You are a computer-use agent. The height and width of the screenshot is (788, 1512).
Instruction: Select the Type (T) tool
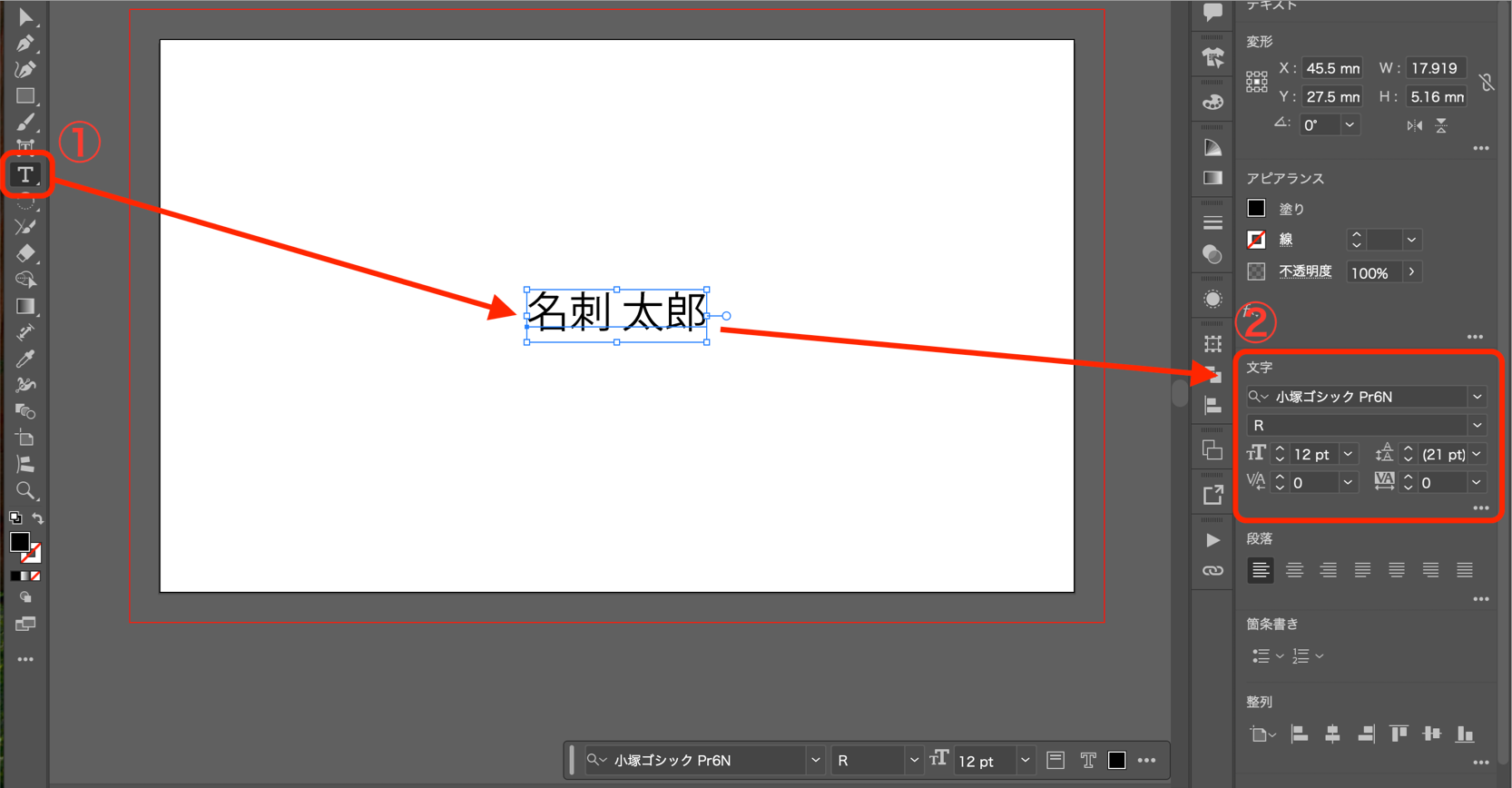(x=25, y=174)
